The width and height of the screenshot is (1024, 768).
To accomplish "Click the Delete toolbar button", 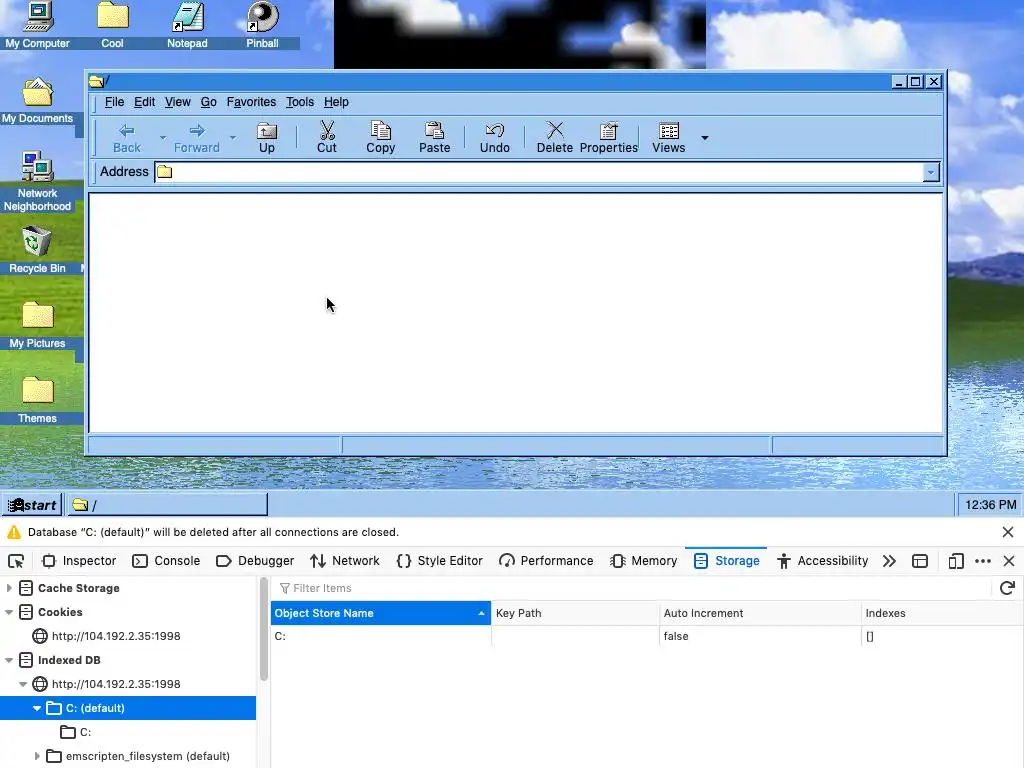I will [x=554, y=138].
